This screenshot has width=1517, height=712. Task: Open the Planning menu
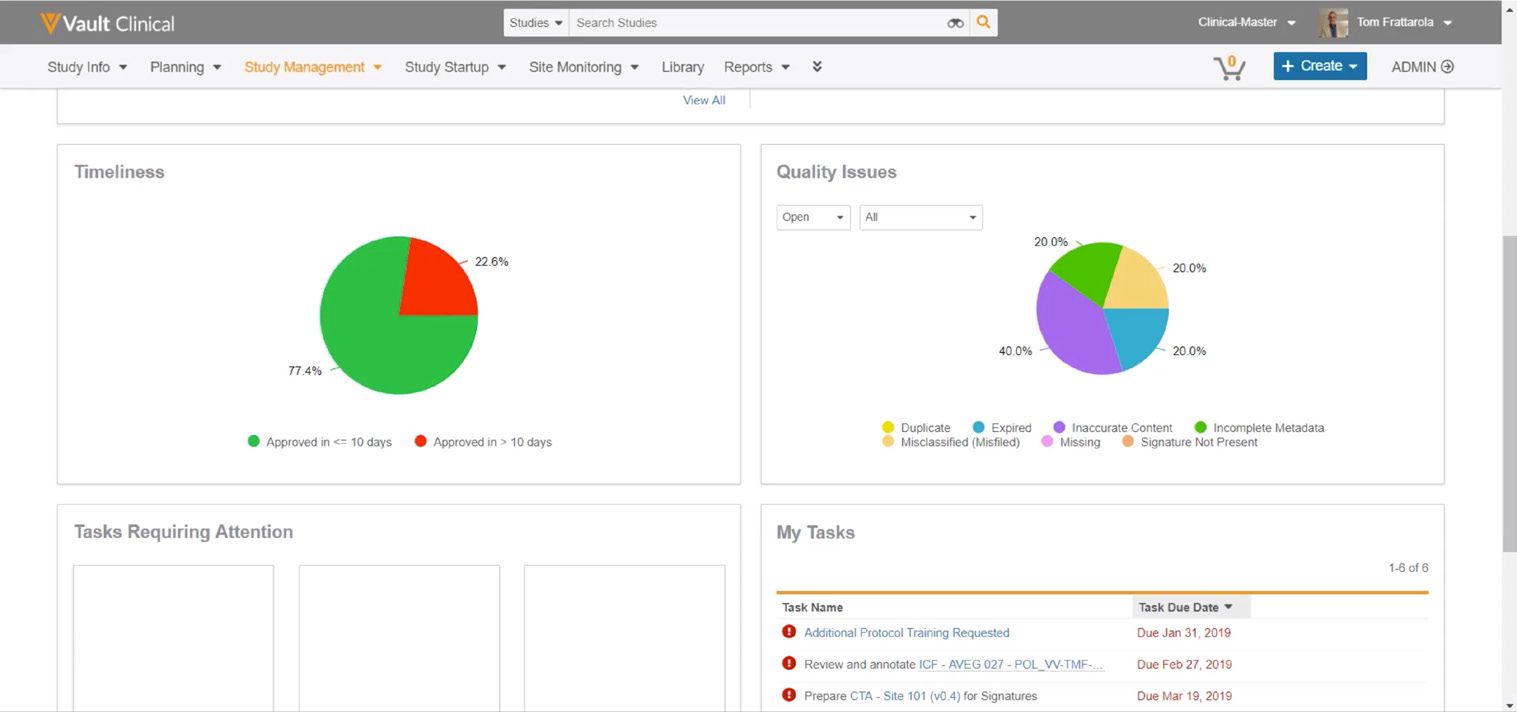[185, 67]
